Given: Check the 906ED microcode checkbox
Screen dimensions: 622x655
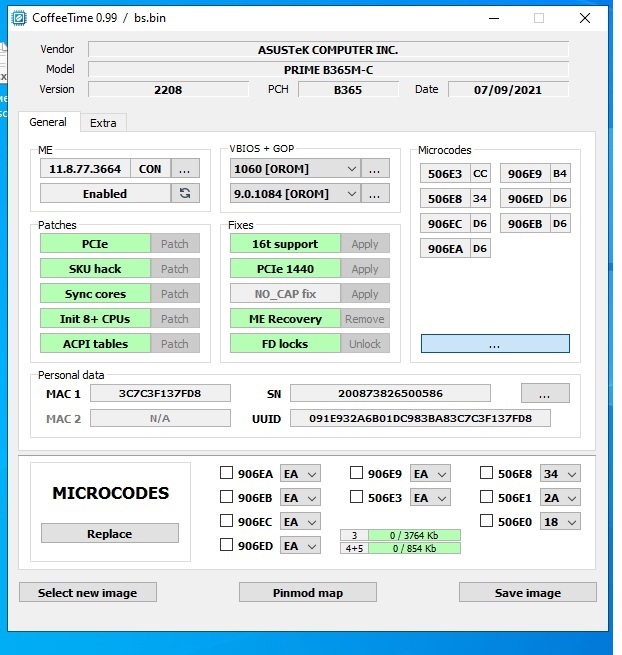Looking at the screenshot, I should (226, 545).
